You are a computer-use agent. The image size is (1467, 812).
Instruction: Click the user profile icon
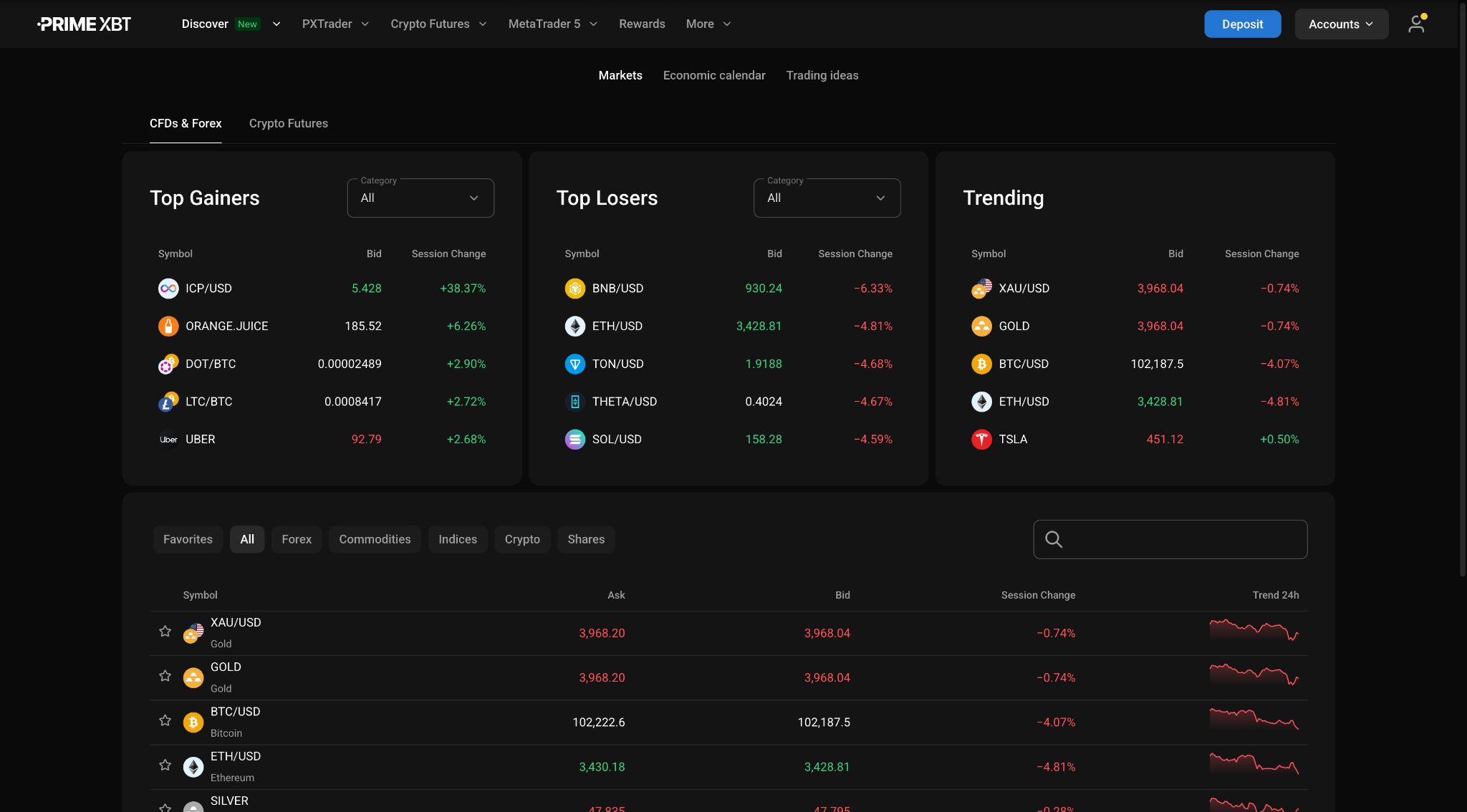[1415, 24]
